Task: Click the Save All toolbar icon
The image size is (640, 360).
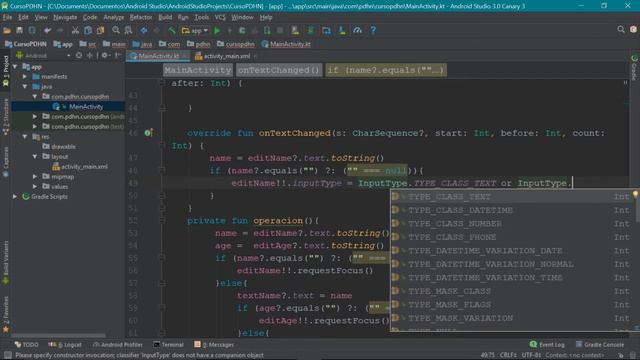Action: click(19, 31)
